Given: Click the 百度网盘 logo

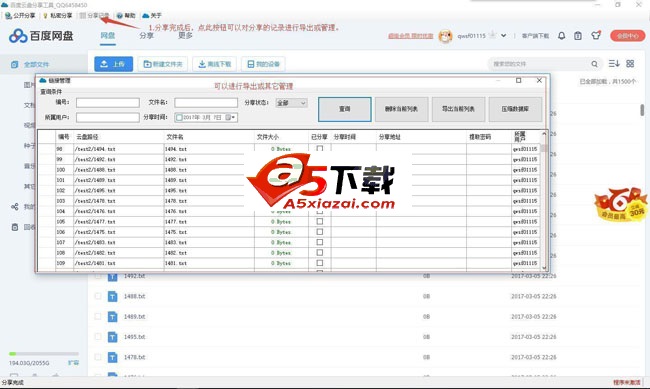Looking at the screenshot, I should click(41, 36).
